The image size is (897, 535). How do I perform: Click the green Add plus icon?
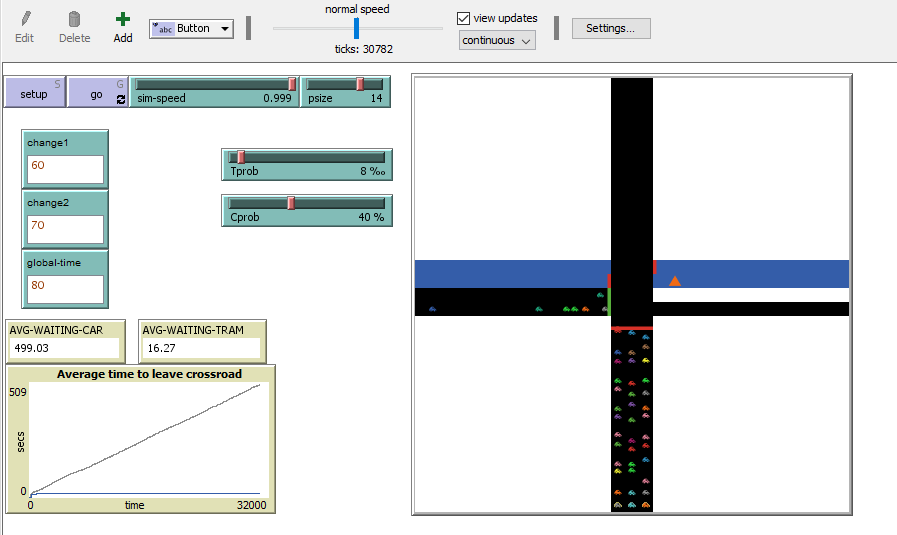coord(122,19)
